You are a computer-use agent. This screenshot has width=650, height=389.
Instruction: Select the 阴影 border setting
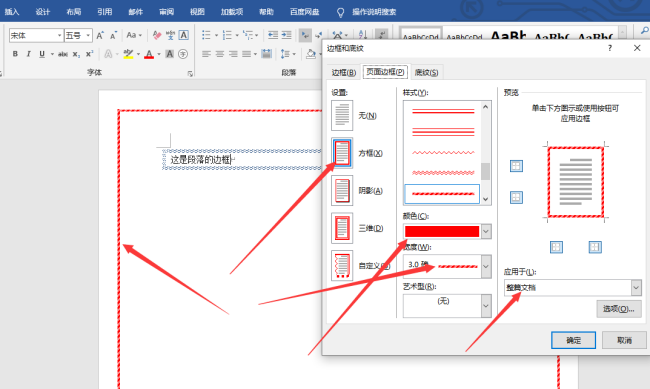coord(342,191)
